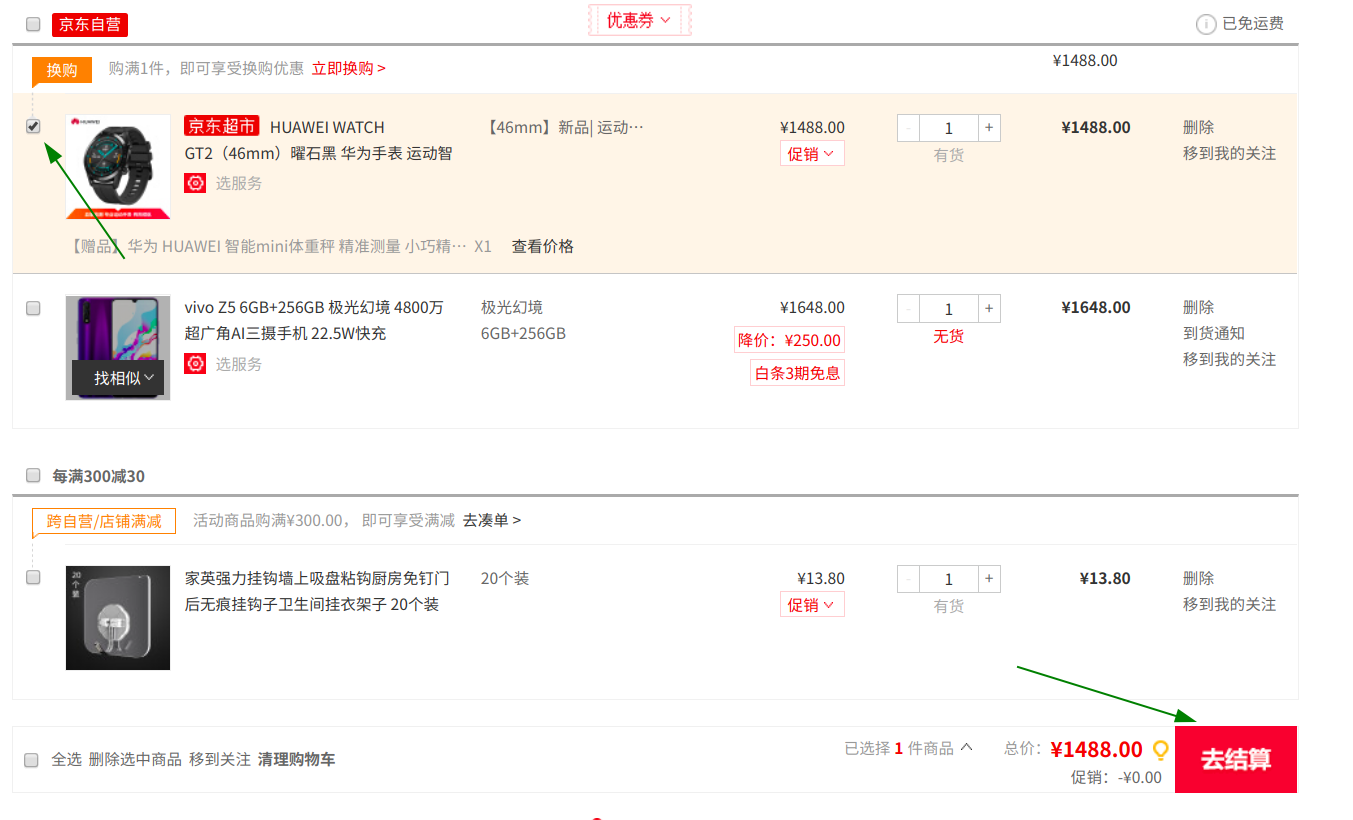Tick the 全选 select-all checkbox
The height and width of the screenshot is (820, 1353).
coord(31,760)
